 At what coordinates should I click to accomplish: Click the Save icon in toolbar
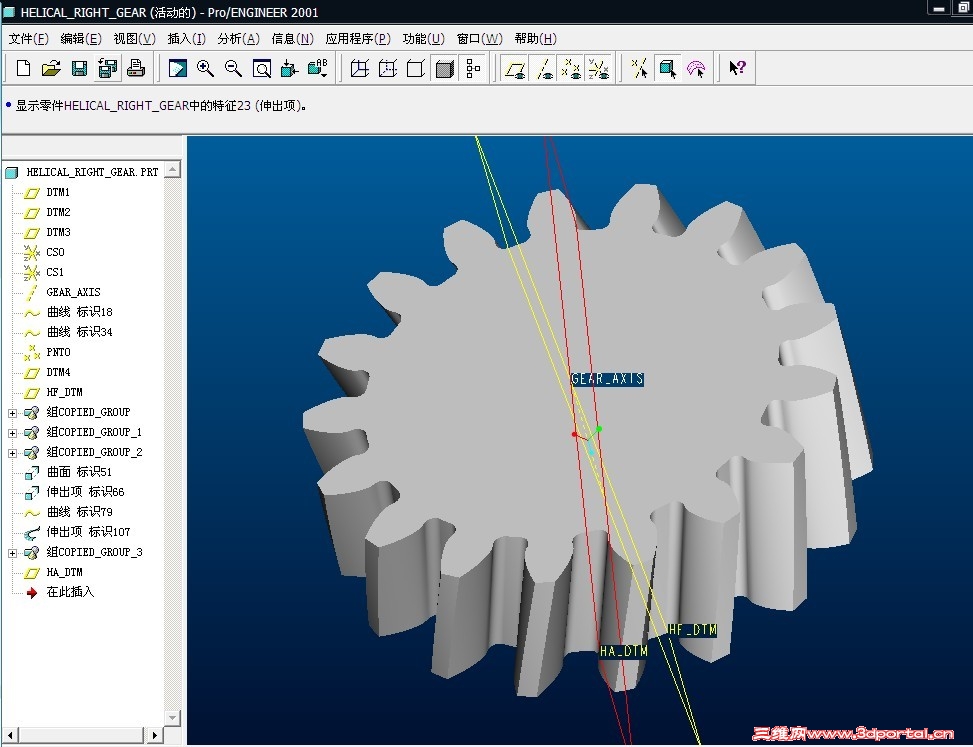click(x=79, y=69)
